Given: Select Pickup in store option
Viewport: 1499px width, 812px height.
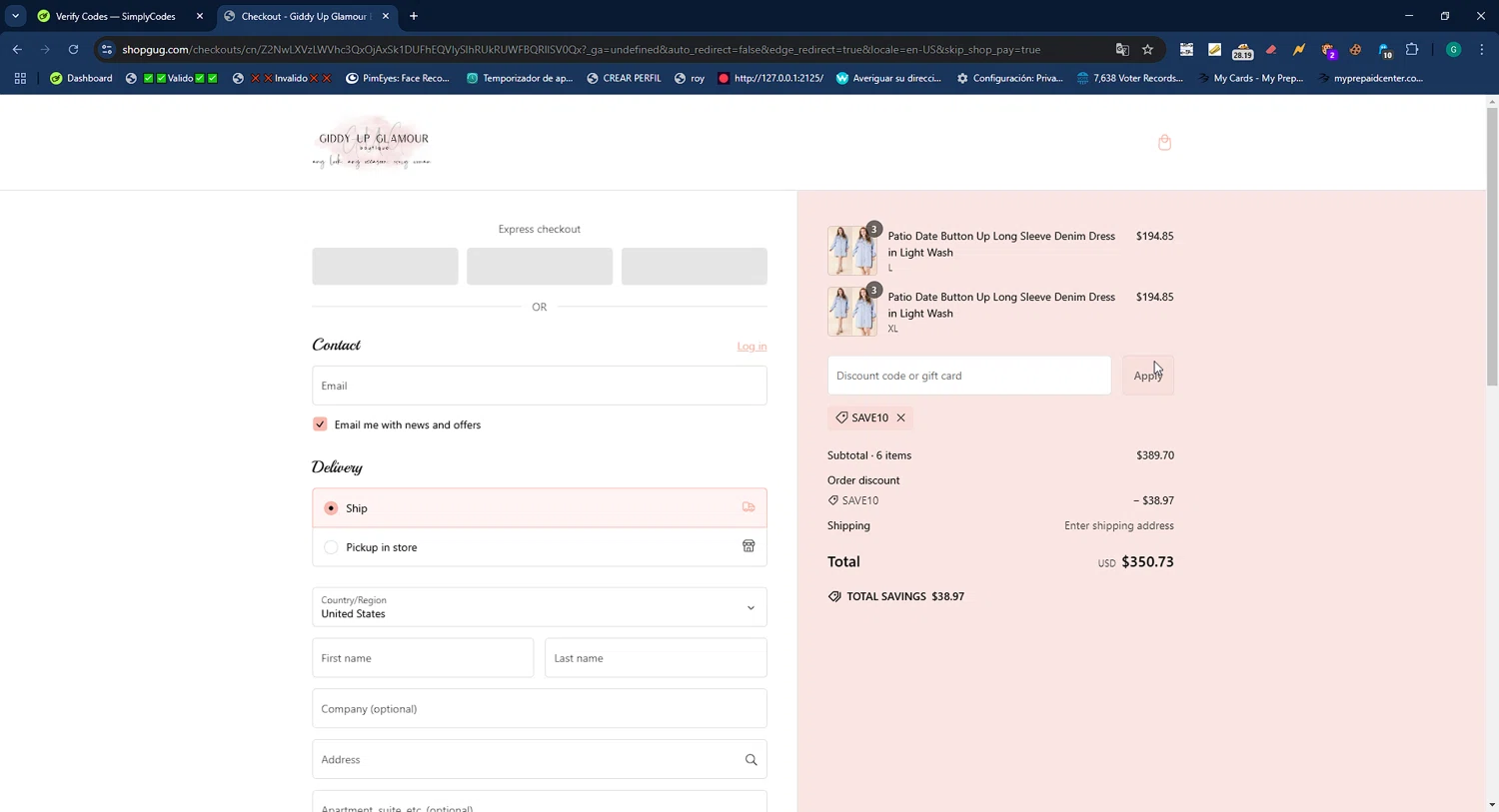Looking at the screenshot, I should click(540, 547).
